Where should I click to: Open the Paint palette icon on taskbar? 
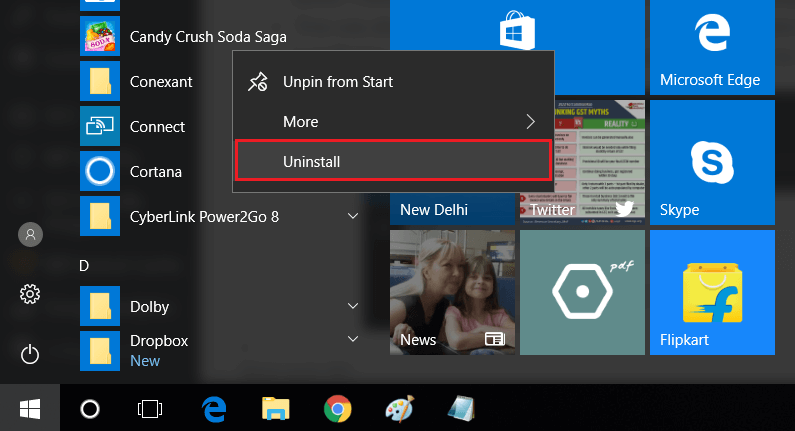(400, 409)
